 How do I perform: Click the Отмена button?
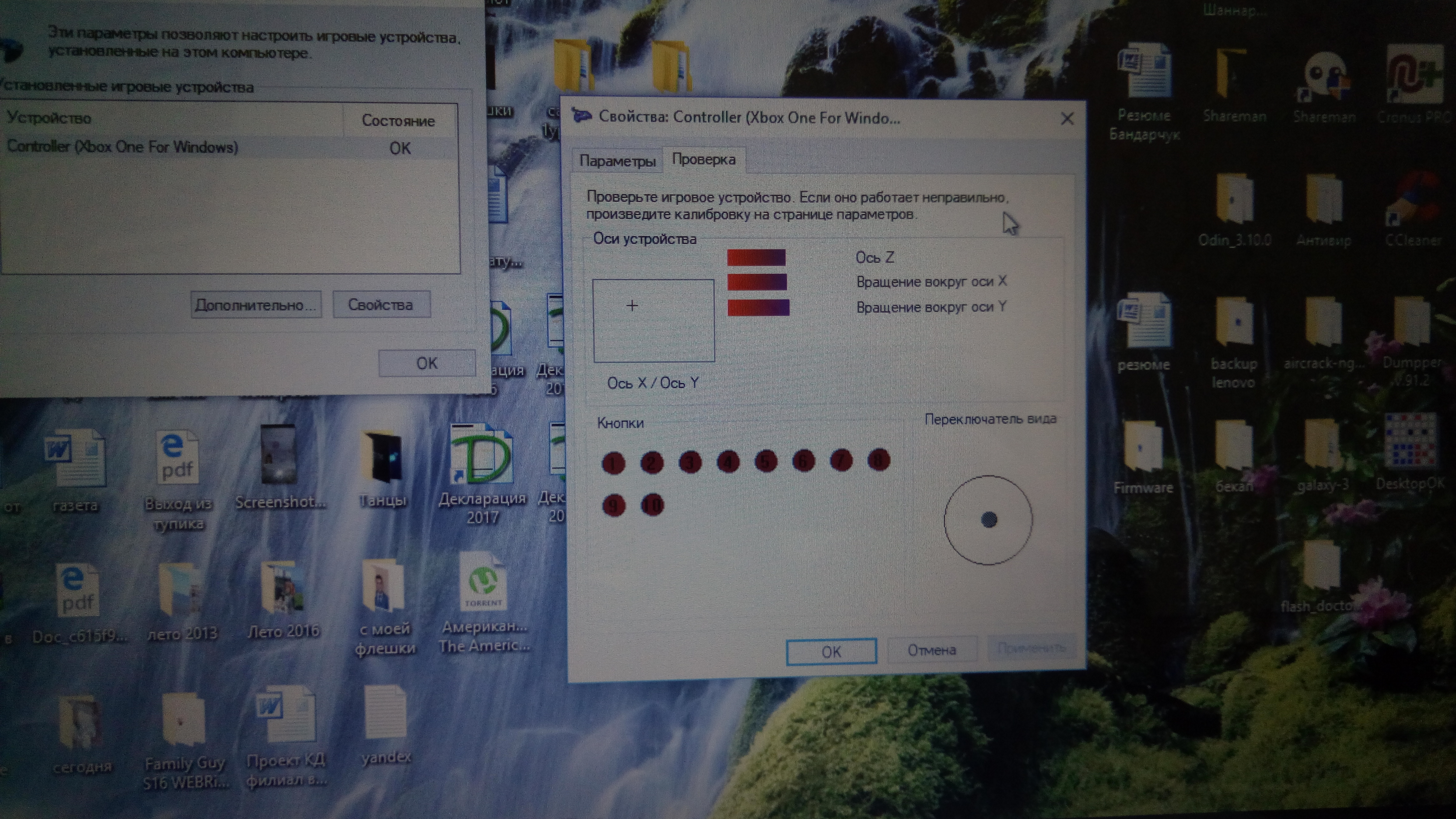931,651
